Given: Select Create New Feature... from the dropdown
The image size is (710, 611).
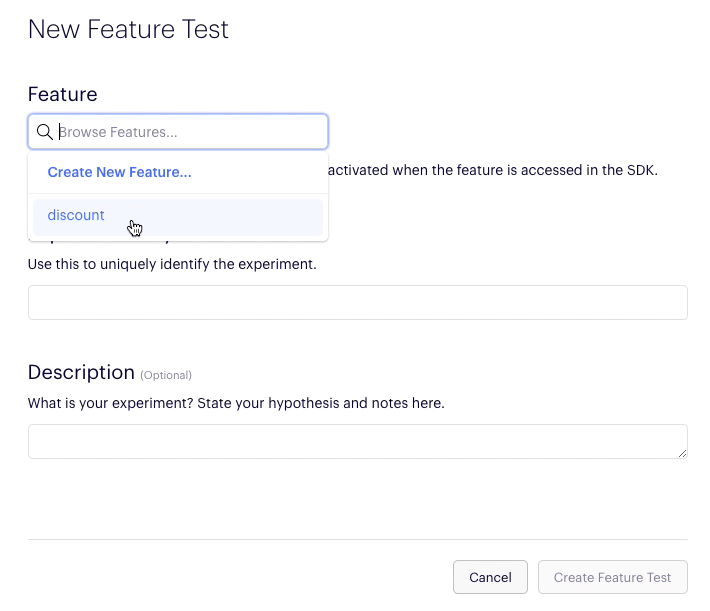Looking at the screenshot, I should (x=119, y=172).
